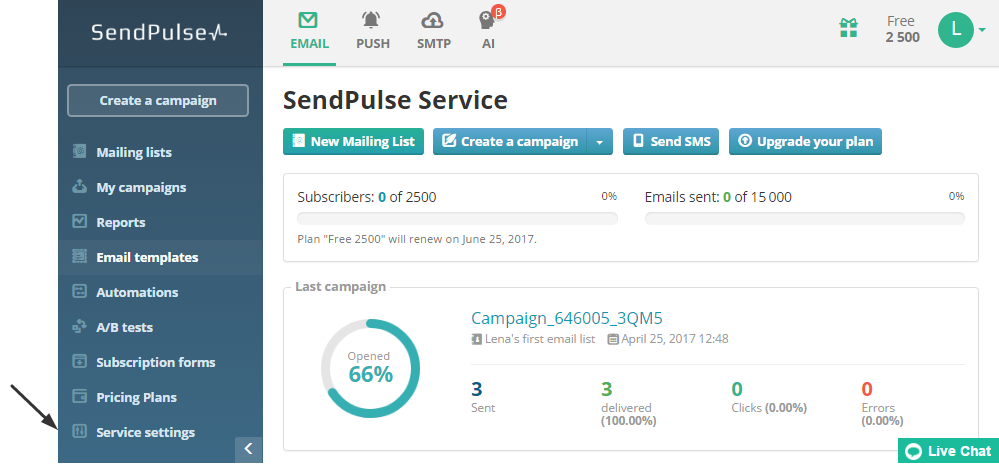Expand Create a campaign dropdown arrow
The image size is (999, 464).
(600, 142)
